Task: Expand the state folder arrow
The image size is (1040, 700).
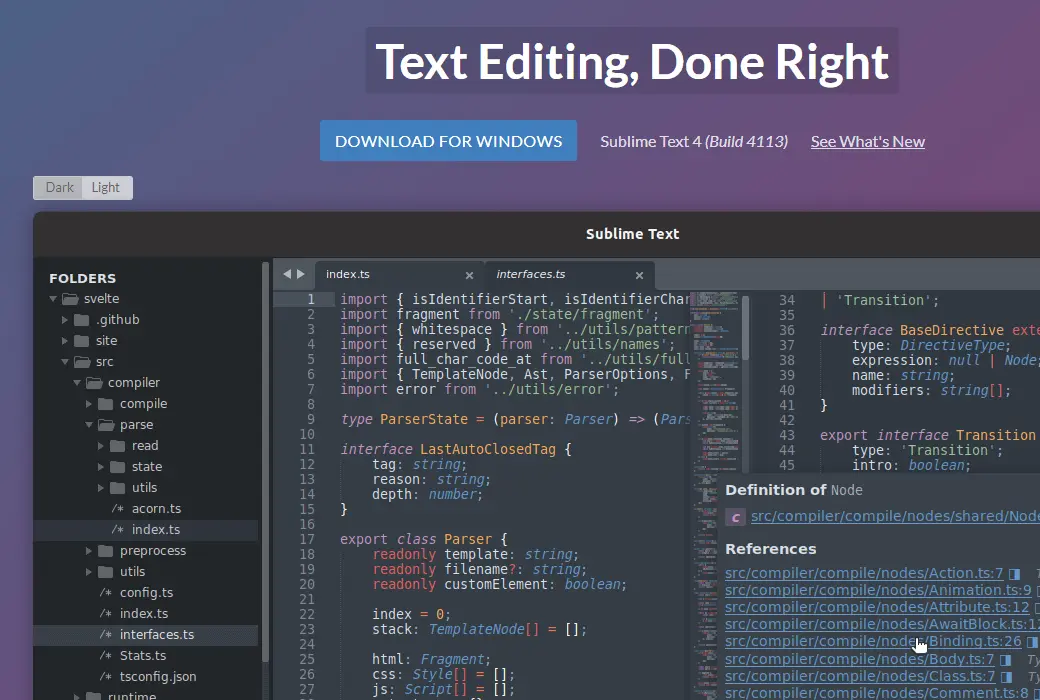Action: 100,467
